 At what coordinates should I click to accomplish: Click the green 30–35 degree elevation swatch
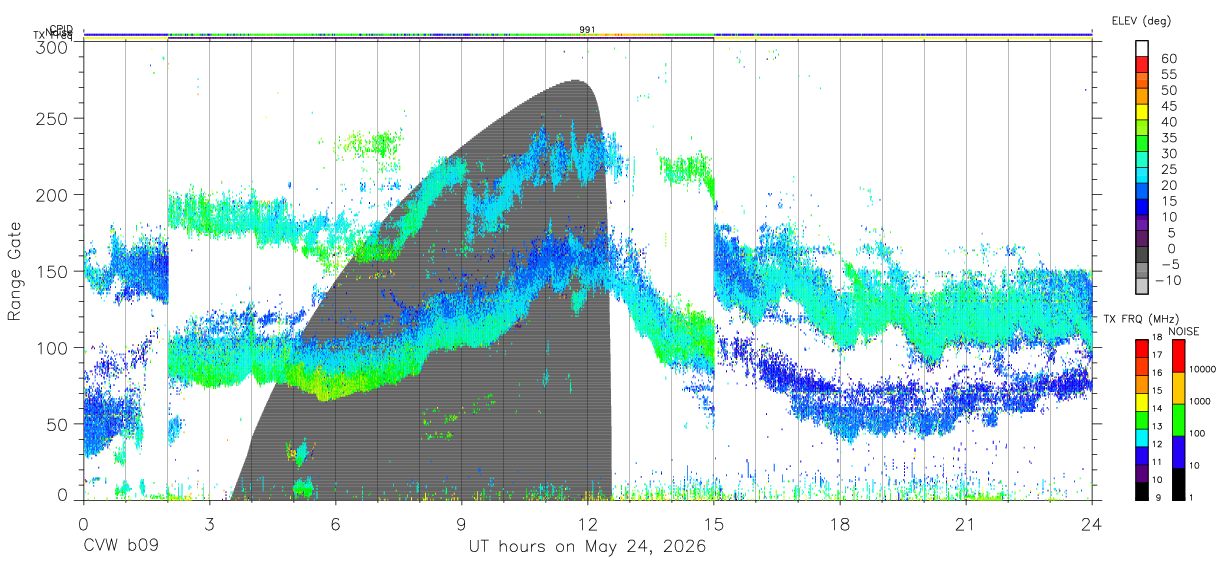coord(1143,145)
